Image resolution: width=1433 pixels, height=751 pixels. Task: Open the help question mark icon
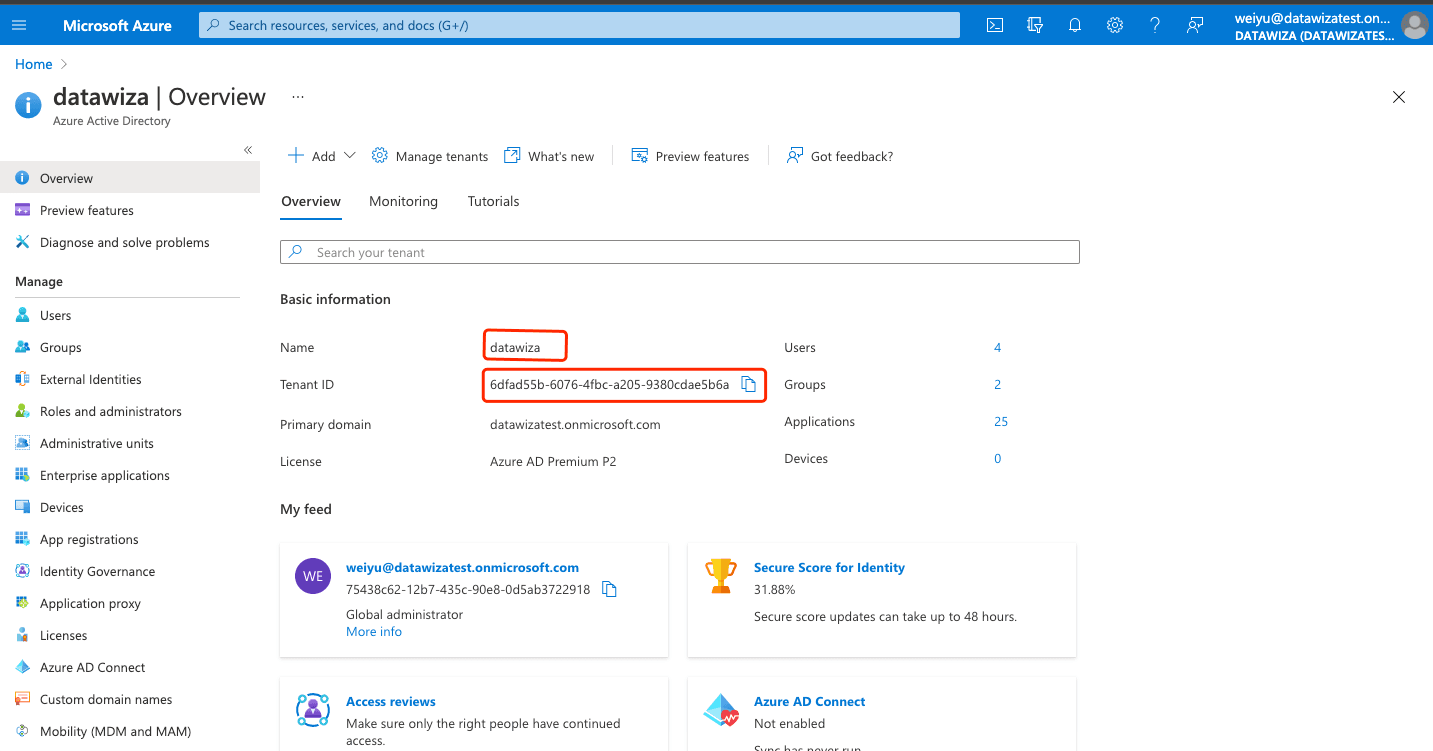(1155, 25)
